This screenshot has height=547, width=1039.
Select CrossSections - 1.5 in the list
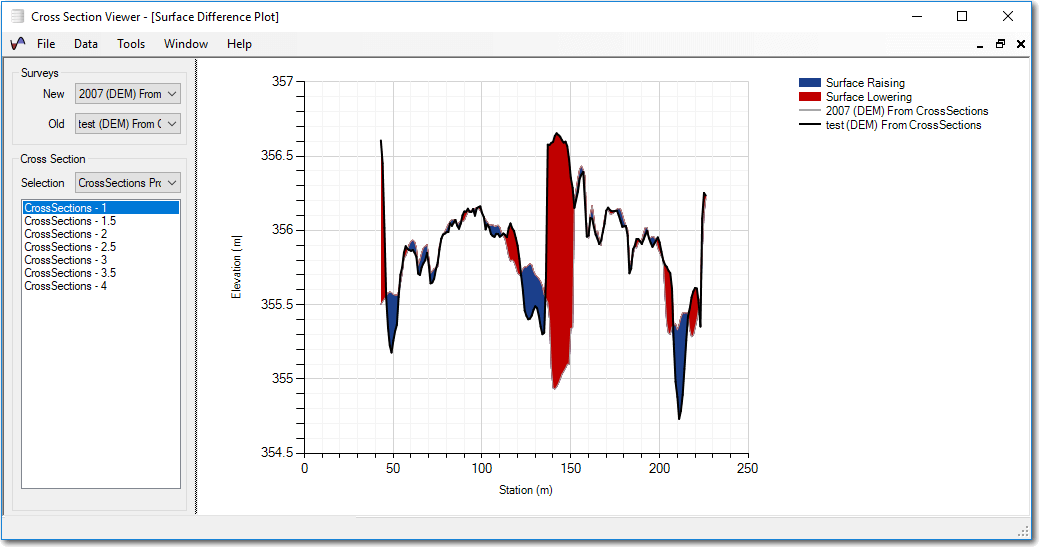pos(70,221)
